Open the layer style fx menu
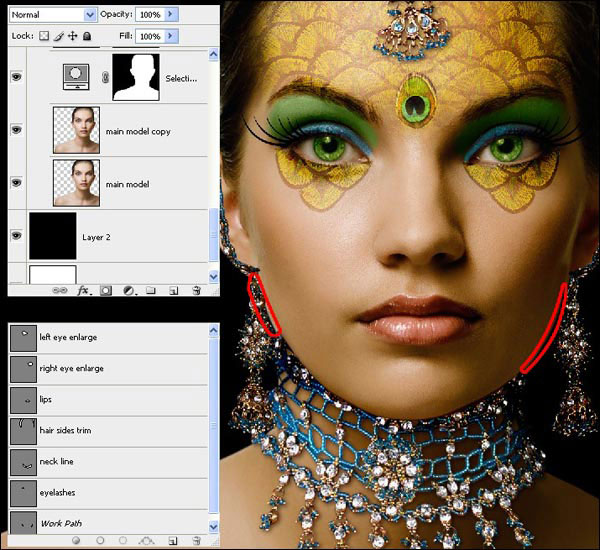Image resolution: width=600 pixels, height=550 pixels. pyautogui.click(x=84, y=291)
